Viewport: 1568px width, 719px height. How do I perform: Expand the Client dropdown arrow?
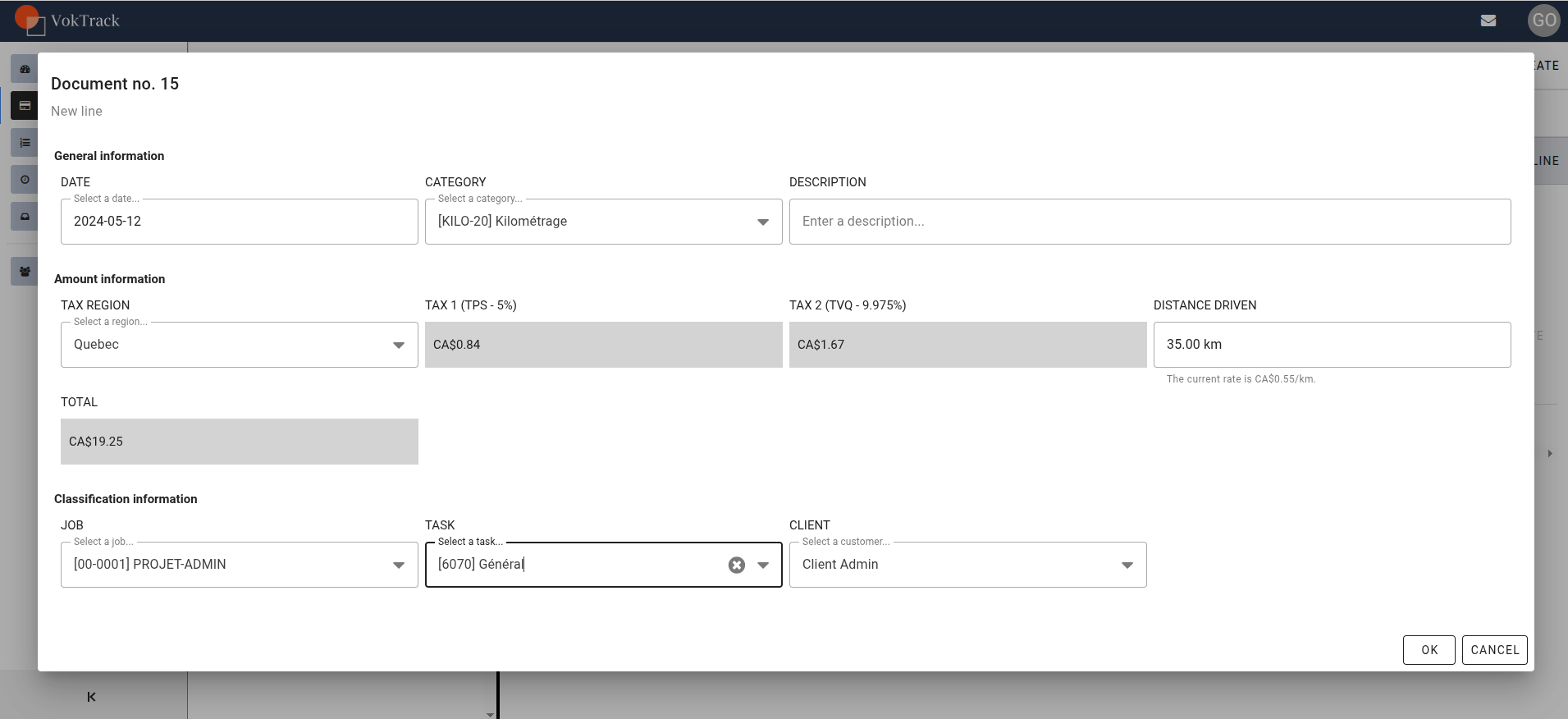tap(1127, 565)
